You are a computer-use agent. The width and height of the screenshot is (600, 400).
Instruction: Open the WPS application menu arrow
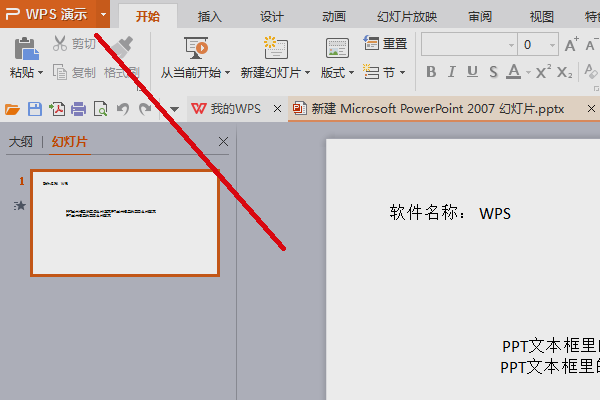pos(103,15)
